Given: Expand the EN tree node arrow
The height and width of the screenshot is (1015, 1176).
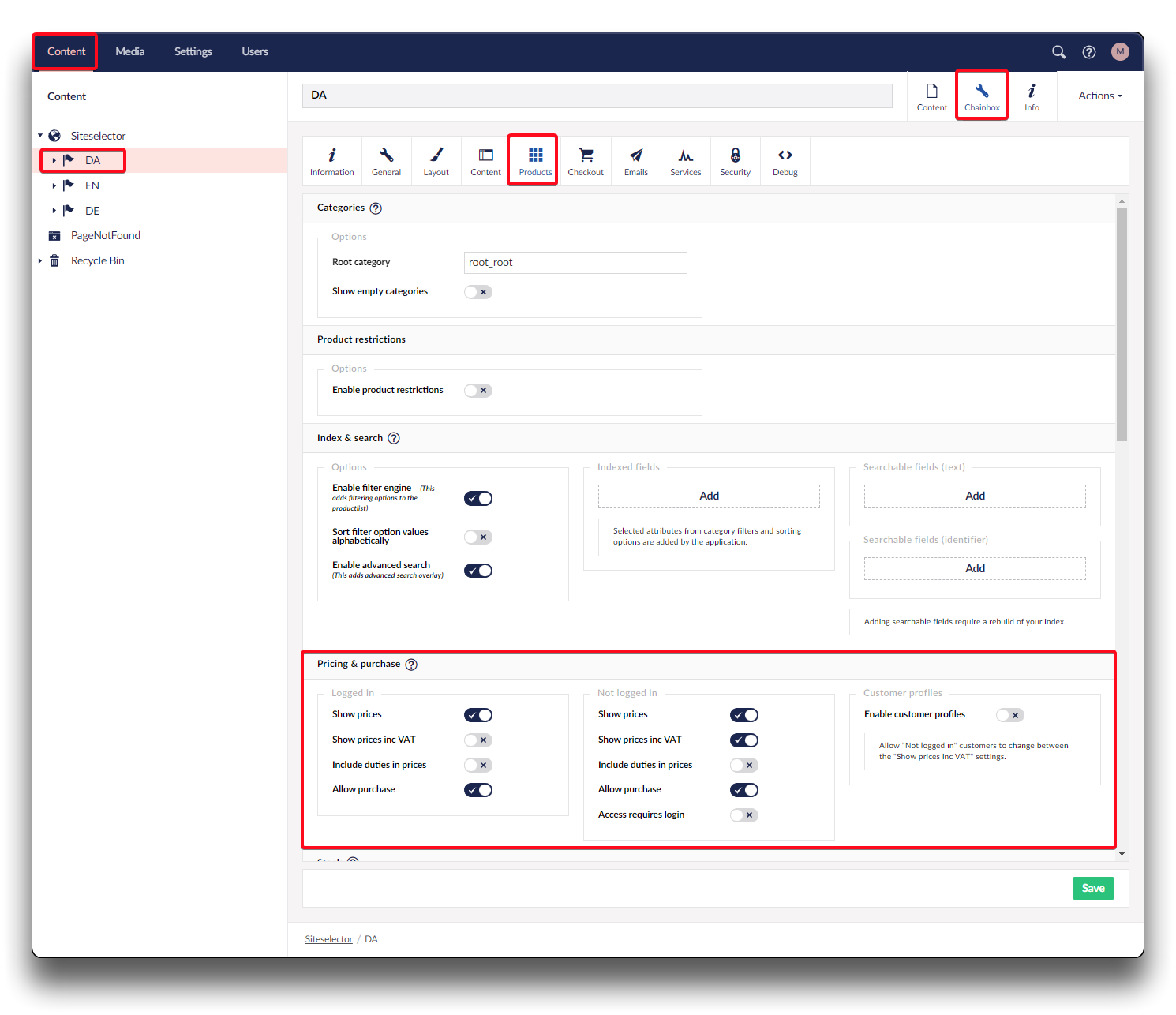Looking at the screenshot, I should (x=54, y=186).
